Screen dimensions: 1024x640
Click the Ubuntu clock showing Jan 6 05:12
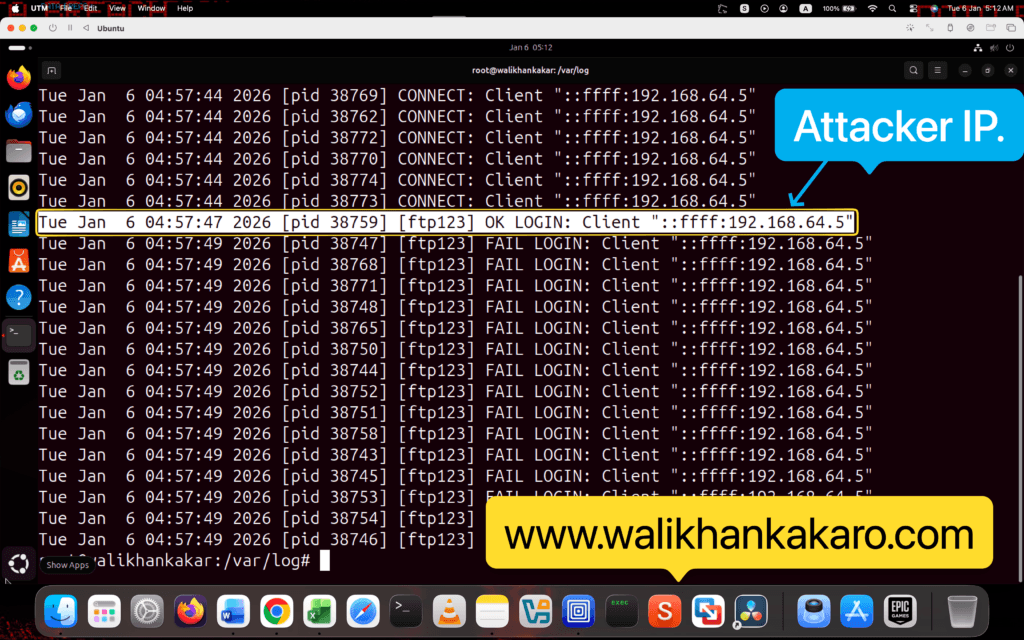click(530, 47)
